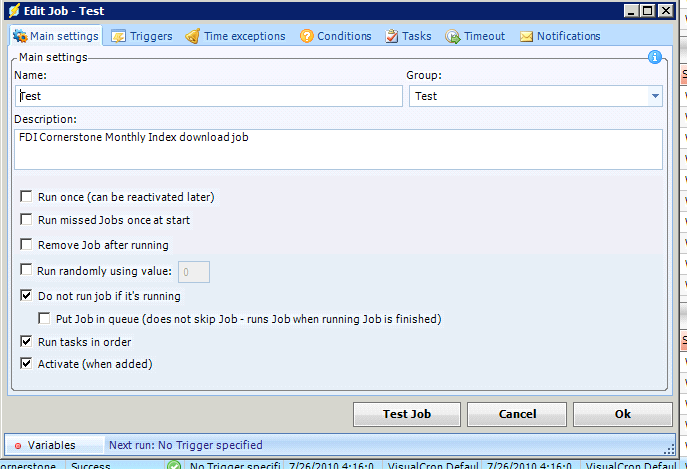Click the green success checkmark in background list

(174, 465)
